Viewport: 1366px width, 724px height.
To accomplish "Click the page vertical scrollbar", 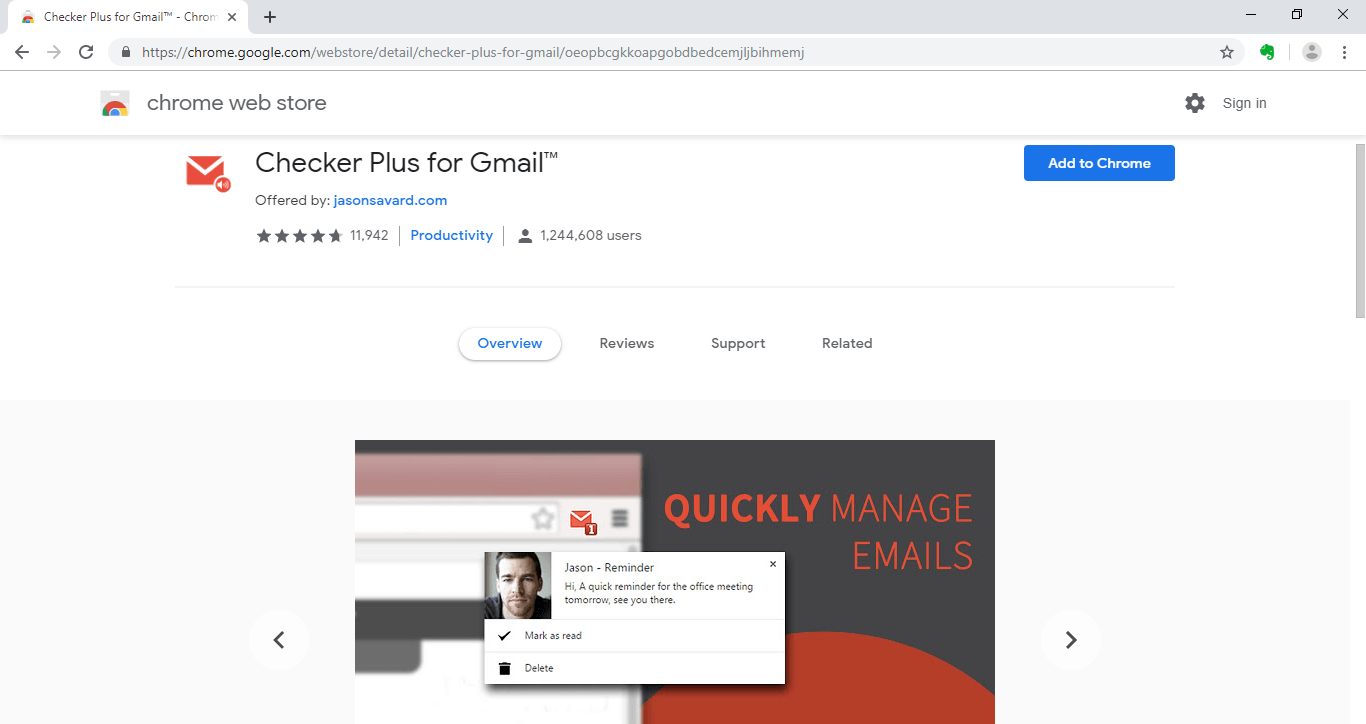I will tap(1360, 230).
